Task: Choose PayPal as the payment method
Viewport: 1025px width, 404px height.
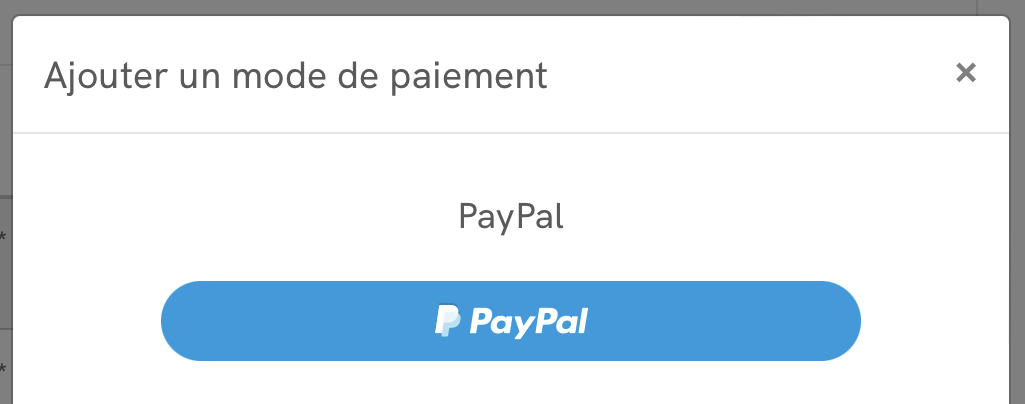Action: [511, 321]
